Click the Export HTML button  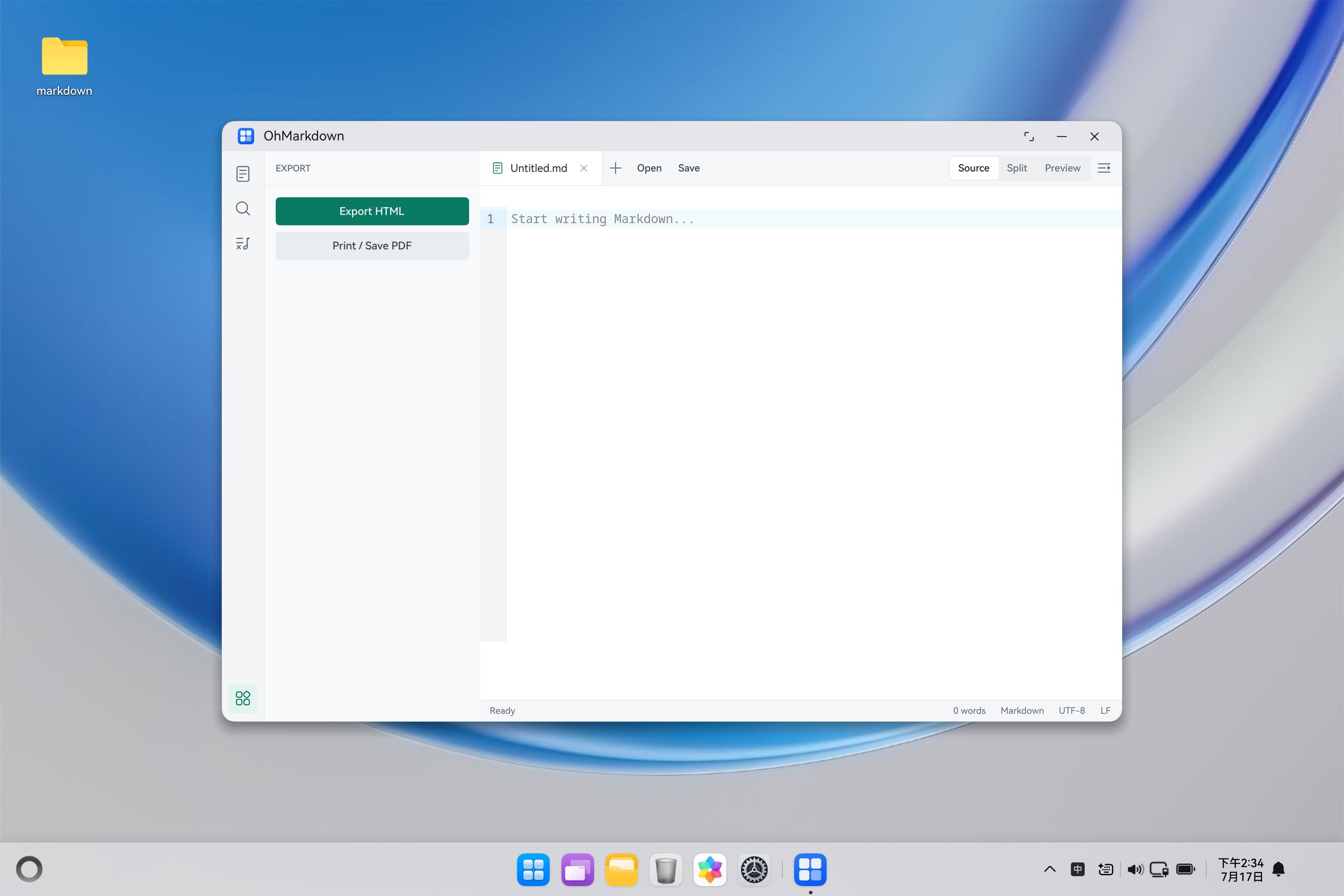click(x=372, y=212)
